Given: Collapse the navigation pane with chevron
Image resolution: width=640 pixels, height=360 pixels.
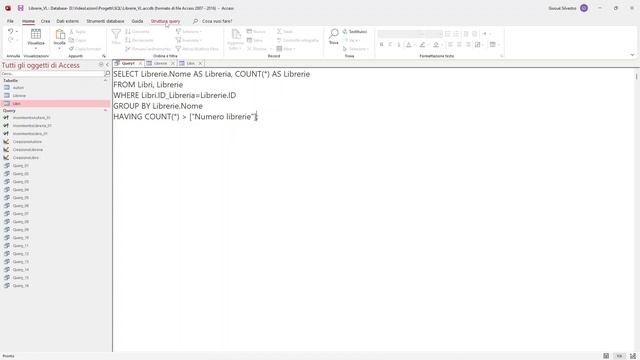Looking at the screenshot, I should 107,65.
